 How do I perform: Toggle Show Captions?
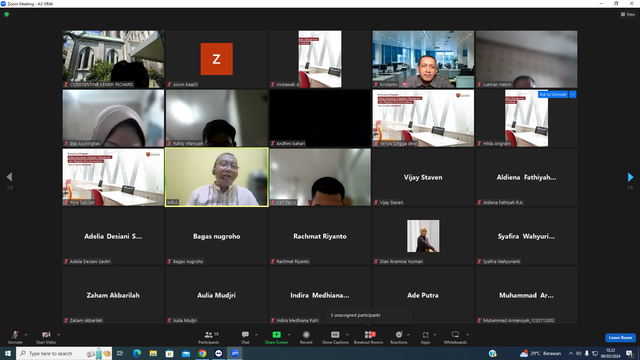coord(335,337)
